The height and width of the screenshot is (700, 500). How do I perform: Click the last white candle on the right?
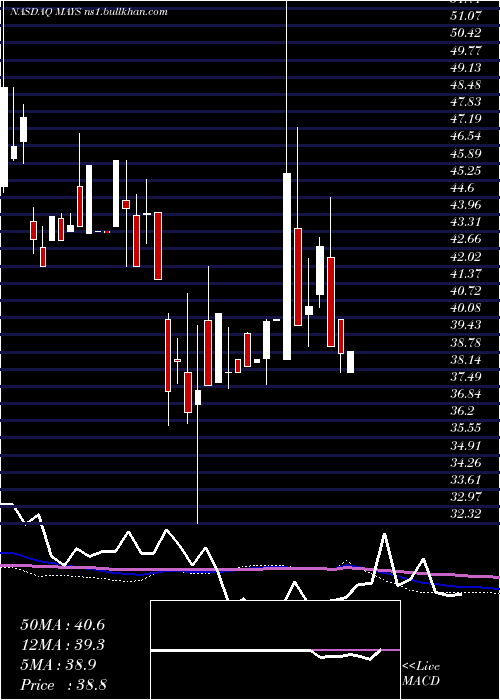click(350, 362)
